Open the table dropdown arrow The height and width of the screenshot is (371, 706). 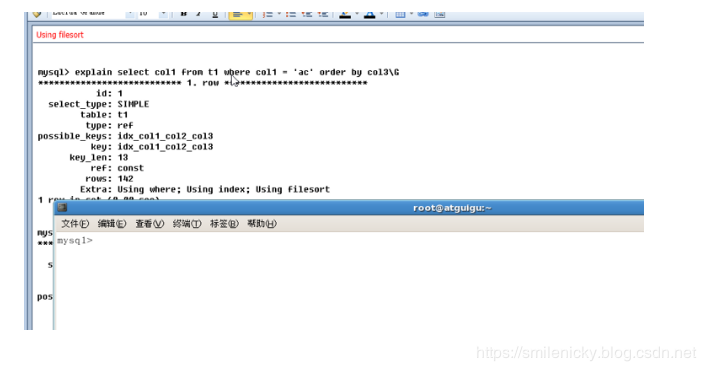(x=411, y=14)
